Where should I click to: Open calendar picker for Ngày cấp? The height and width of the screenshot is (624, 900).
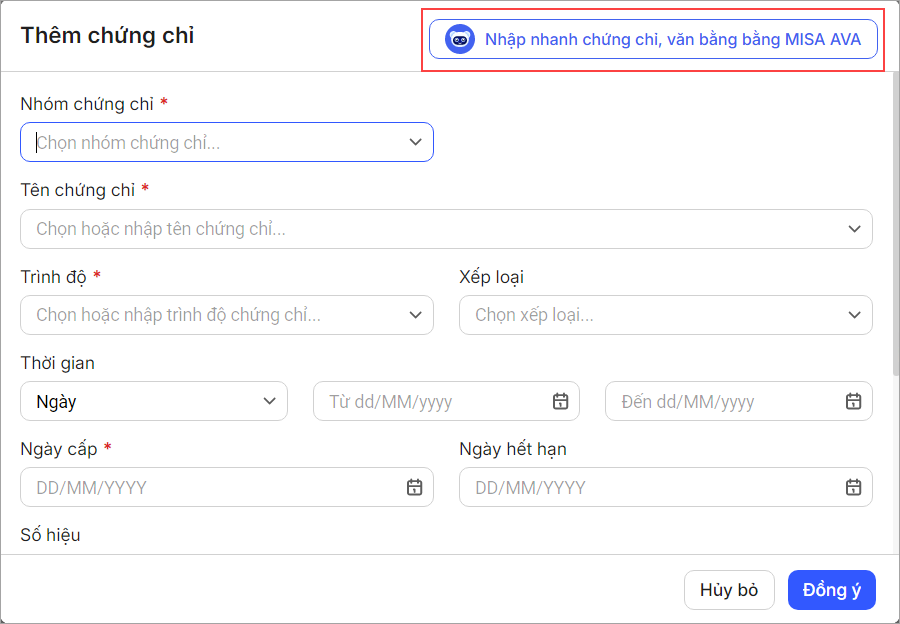click(414, 487)
